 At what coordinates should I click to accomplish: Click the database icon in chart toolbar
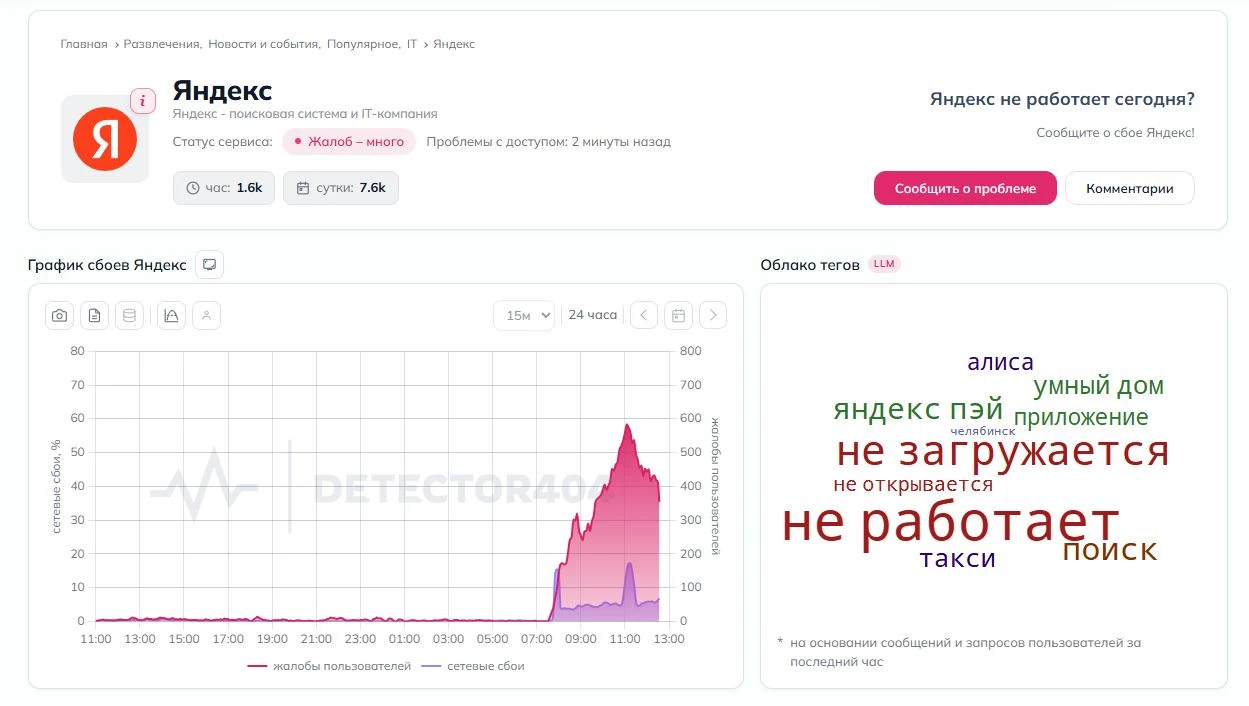pos(129,316)
